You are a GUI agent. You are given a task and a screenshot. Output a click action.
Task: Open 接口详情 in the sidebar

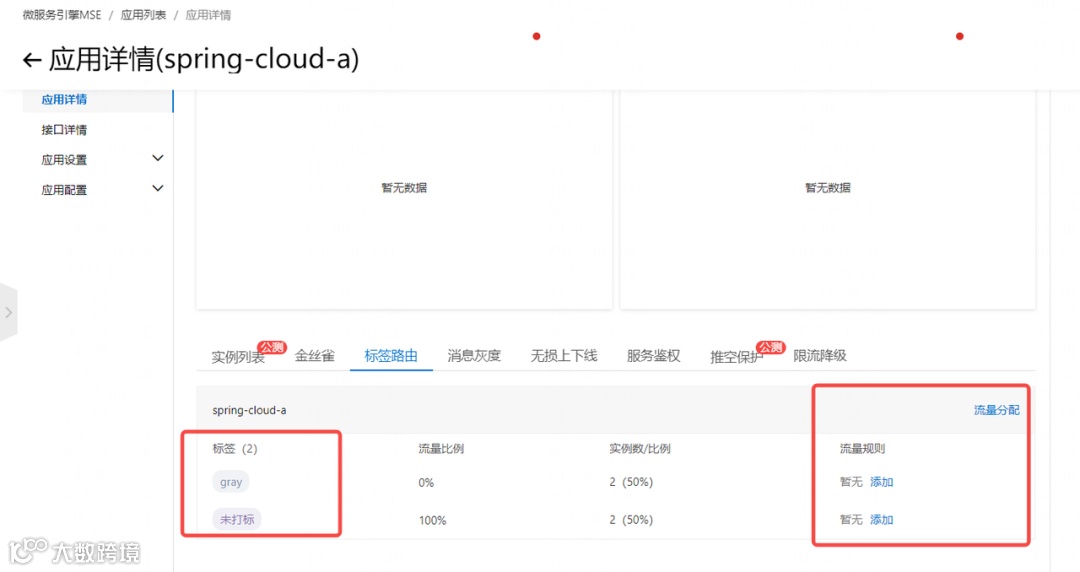(x=64, y=130)
